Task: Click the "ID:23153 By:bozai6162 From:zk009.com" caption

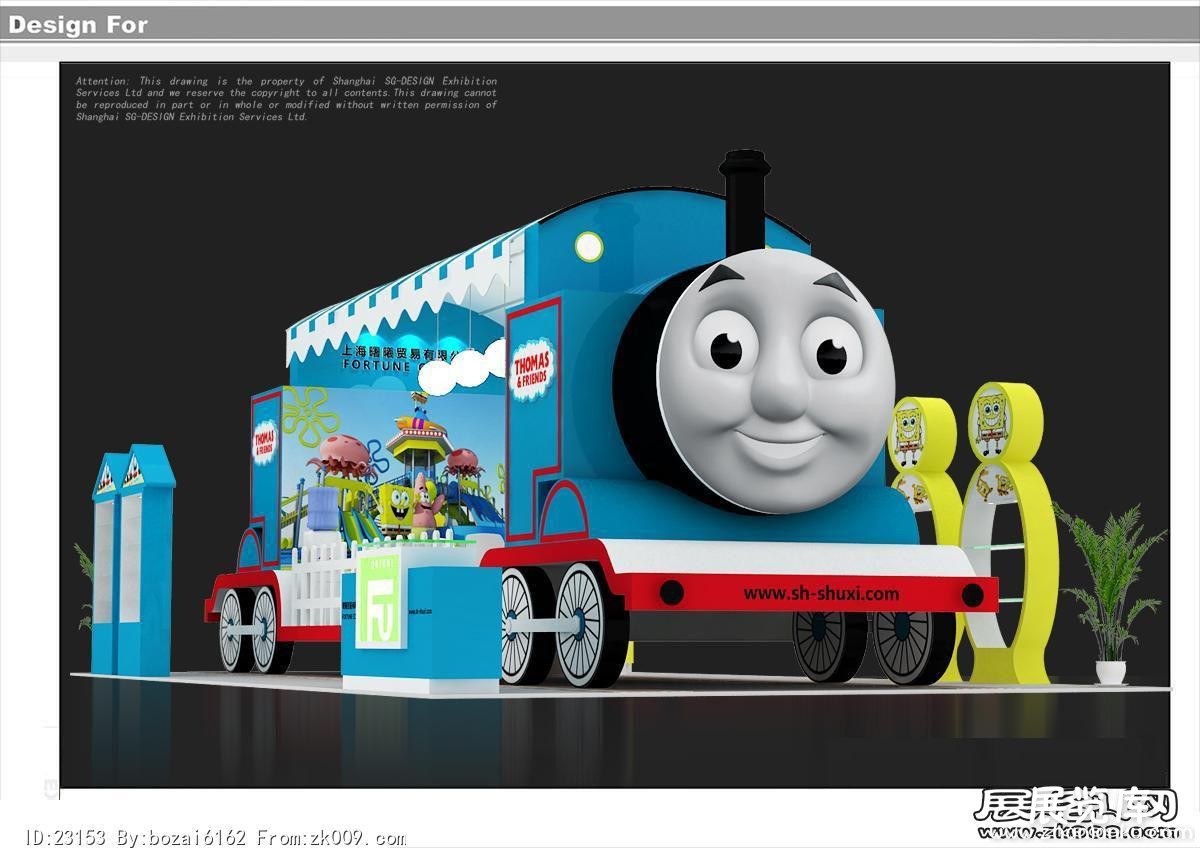Action: [x=215, y=838]
